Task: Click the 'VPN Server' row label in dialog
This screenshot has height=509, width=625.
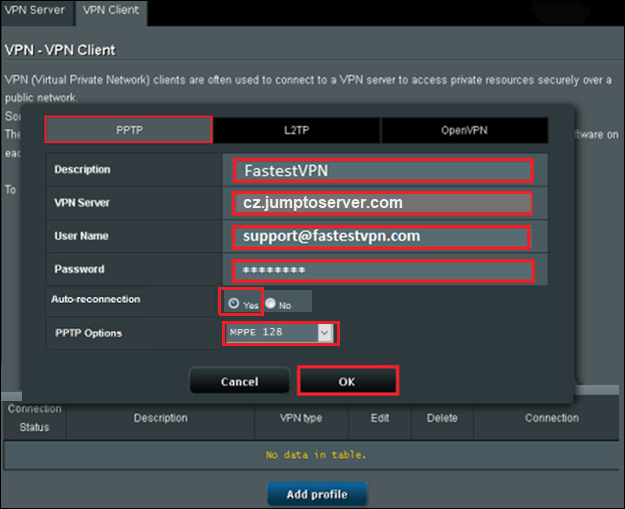Action: point(82,202)
